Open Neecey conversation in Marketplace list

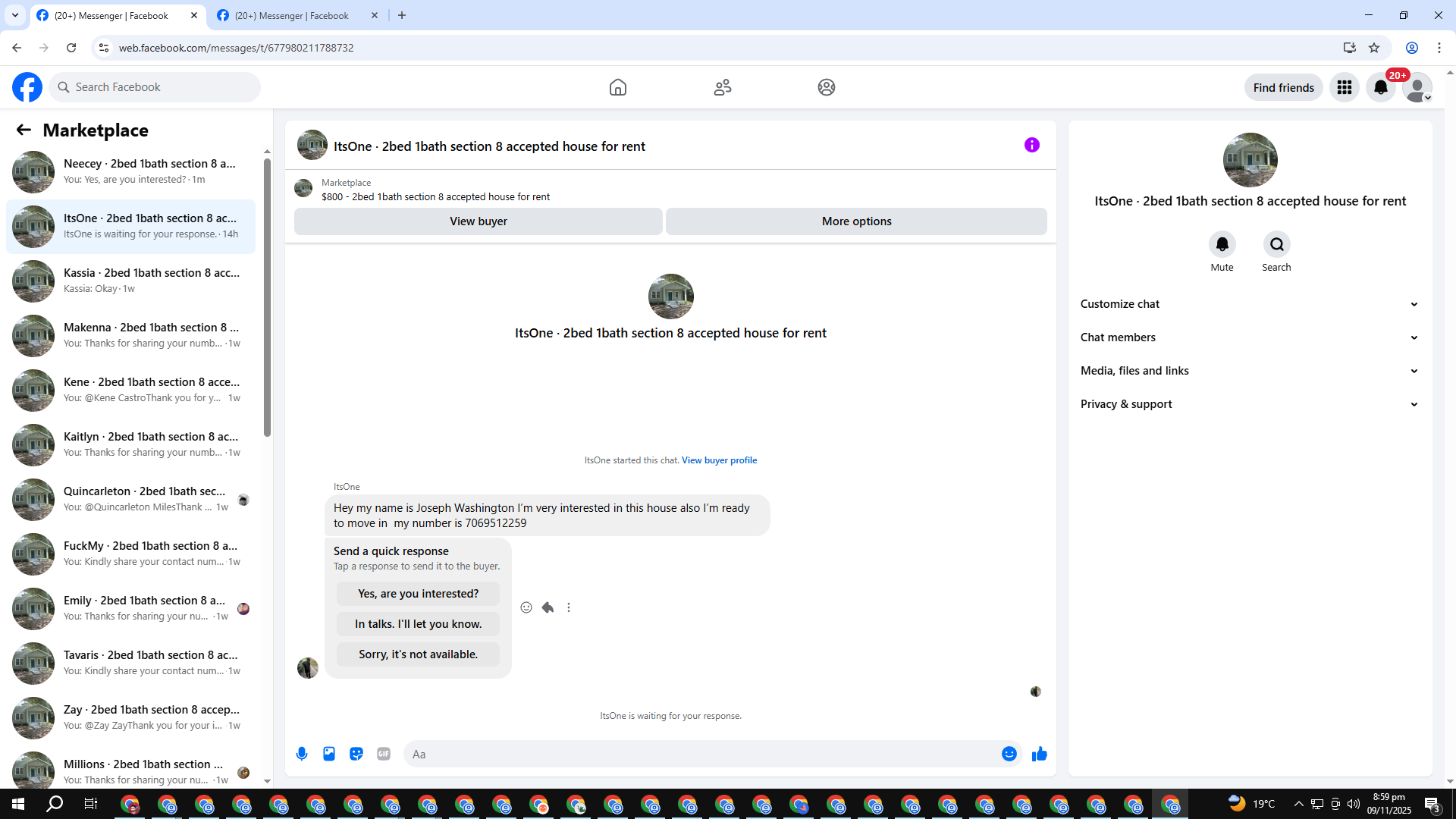[x=130, y=172]
